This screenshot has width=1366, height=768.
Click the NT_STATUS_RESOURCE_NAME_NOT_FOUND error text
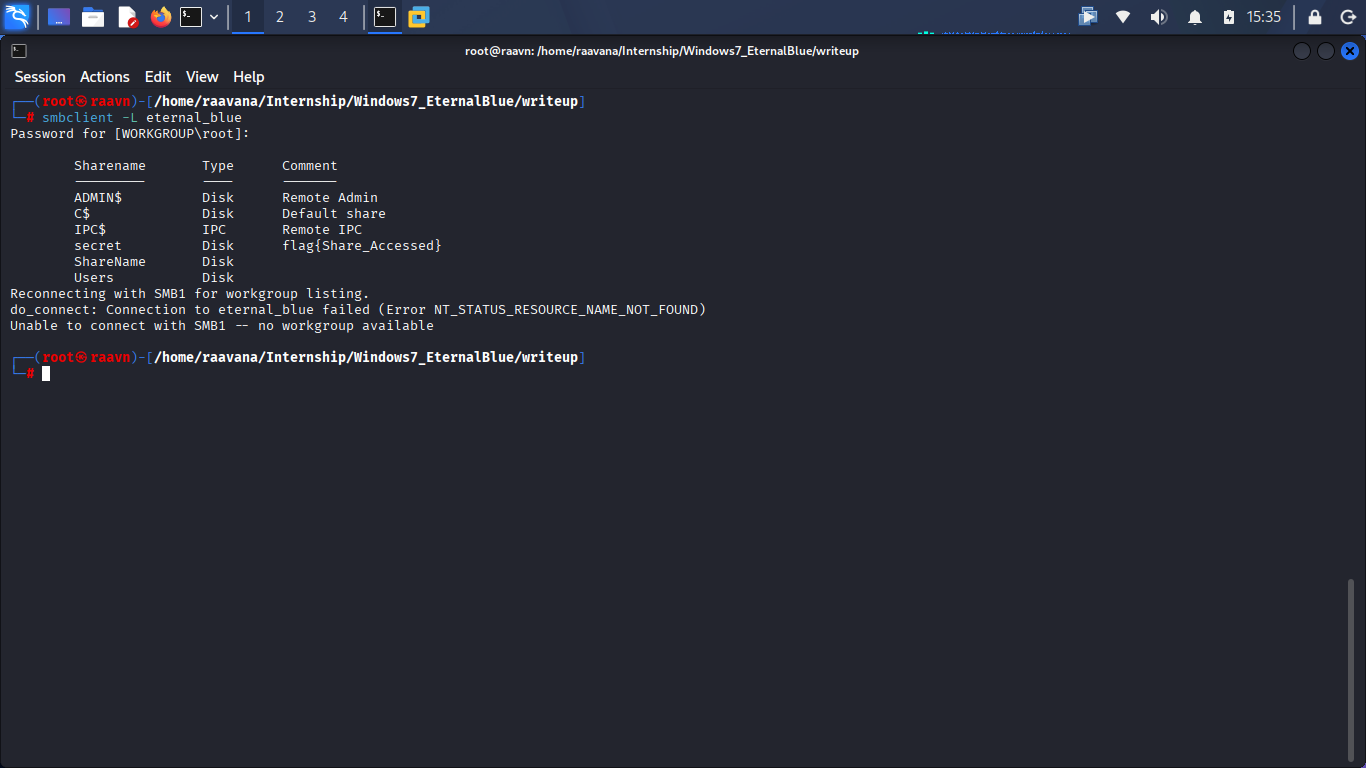pyautogui.click(x=566, y=310)
